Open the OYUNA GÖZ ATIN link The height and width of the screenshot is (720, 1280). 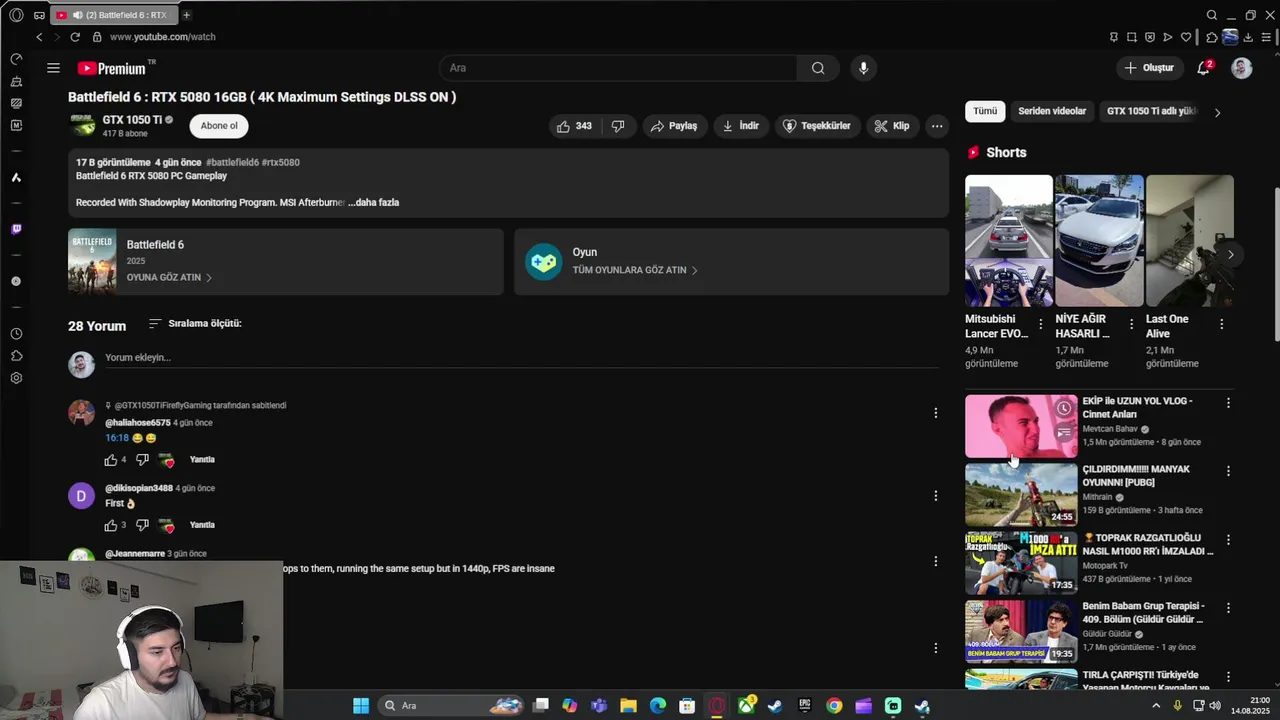point(169,277)
